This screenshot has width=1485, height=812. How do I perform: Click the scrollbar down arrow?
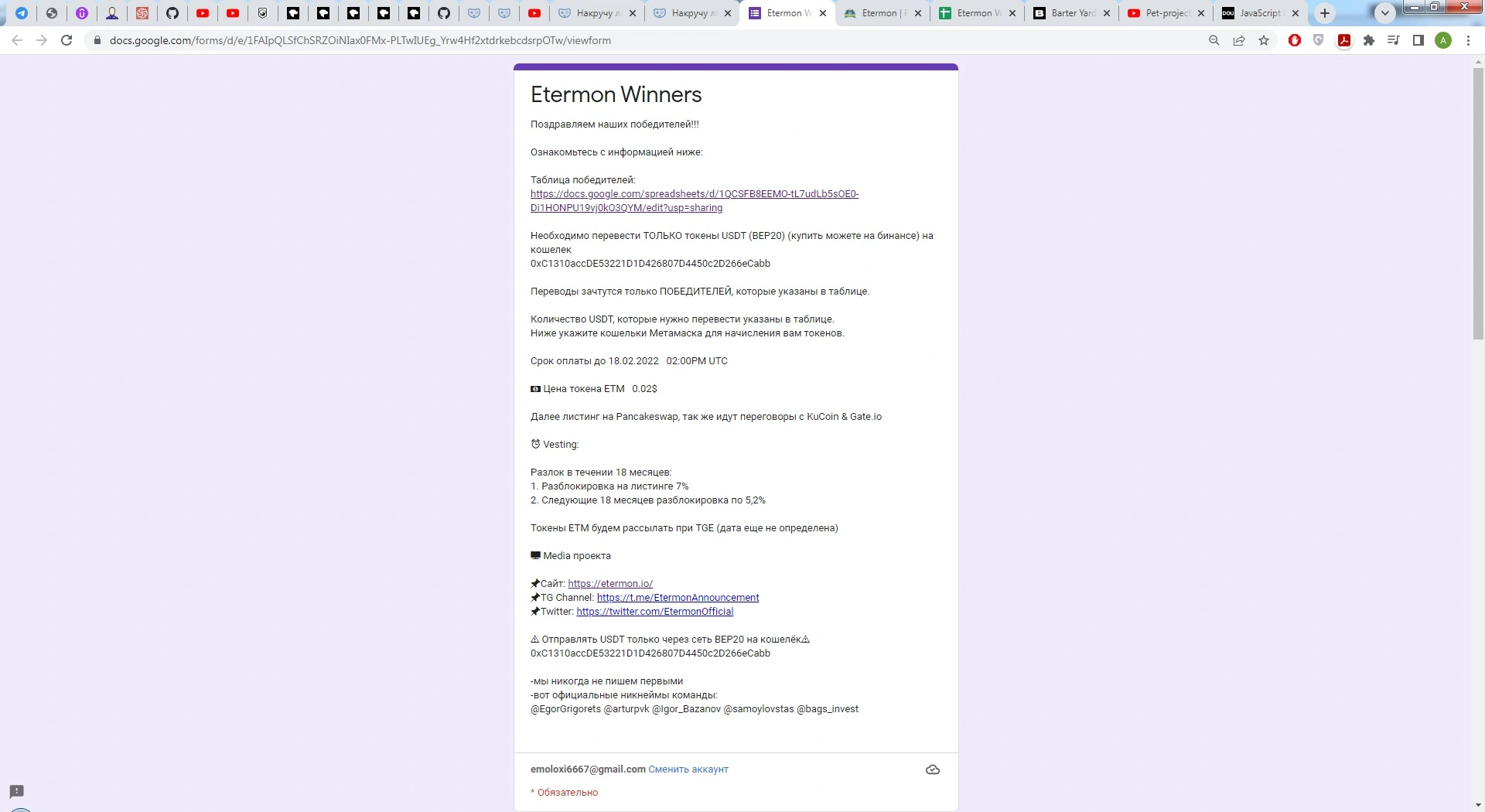(x=1478, y=805)
